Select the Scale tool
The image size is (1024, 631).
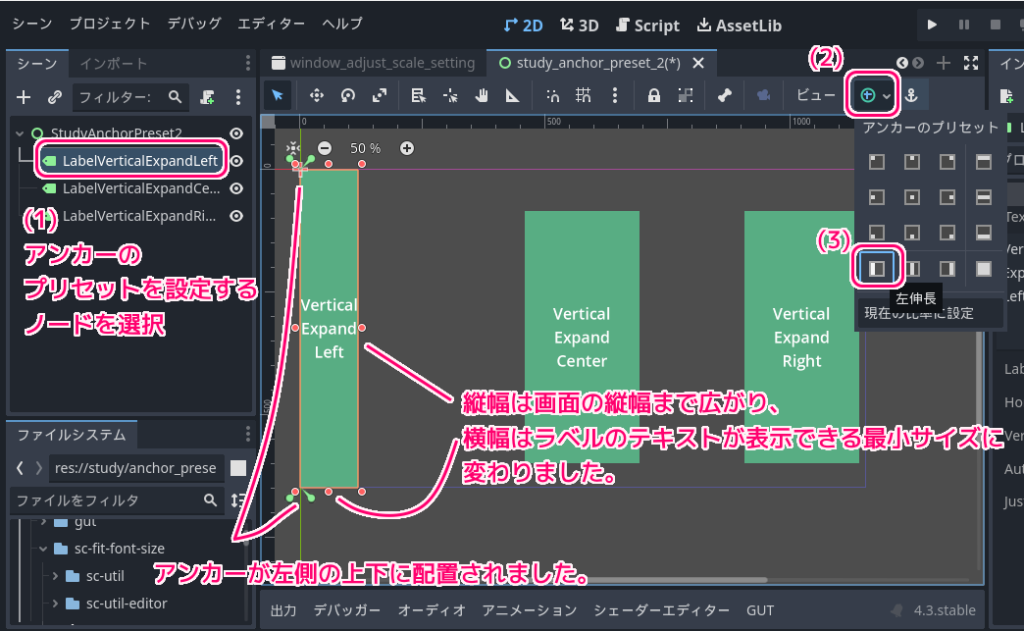pos(378,96)
